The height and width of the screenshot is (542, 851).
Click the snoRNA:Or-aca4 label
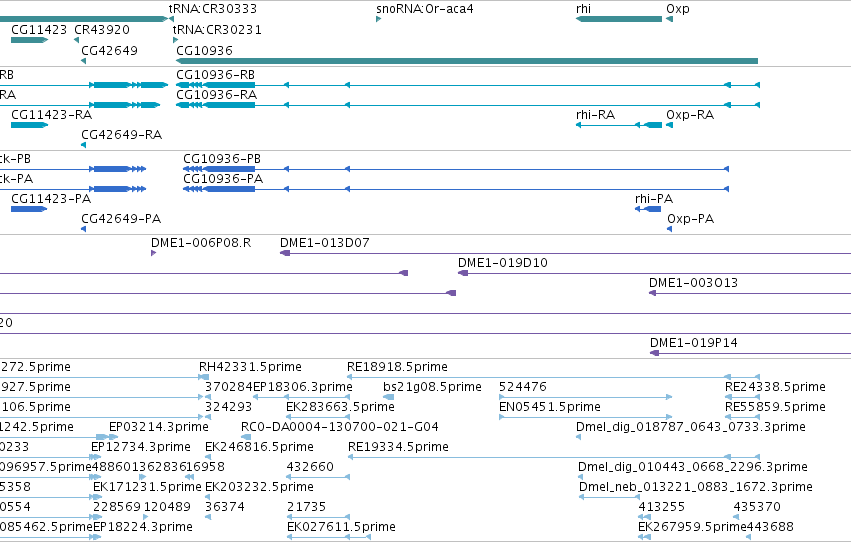click(424, 9)
